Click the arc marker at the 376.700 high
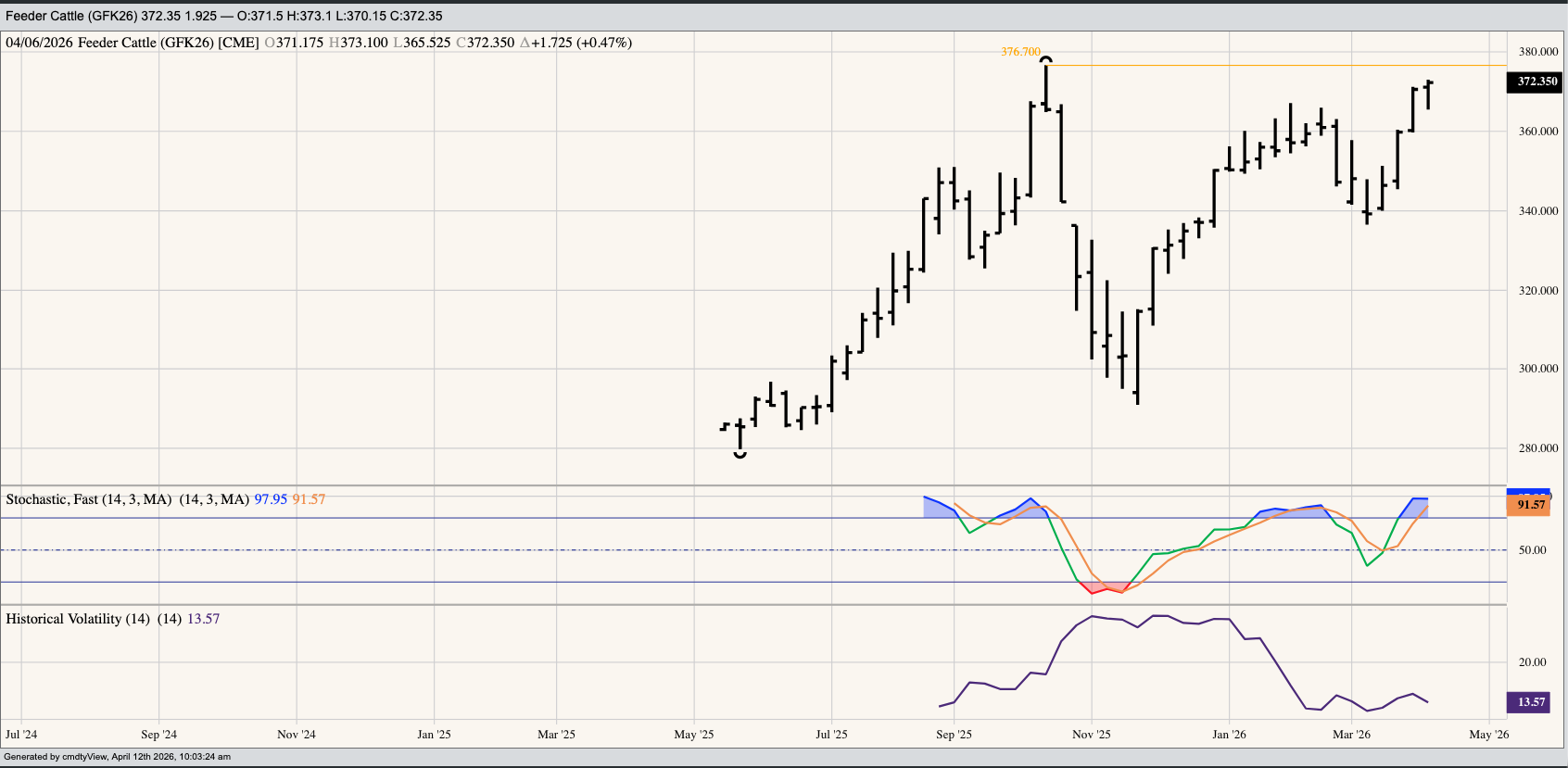 click(1045, 60)
